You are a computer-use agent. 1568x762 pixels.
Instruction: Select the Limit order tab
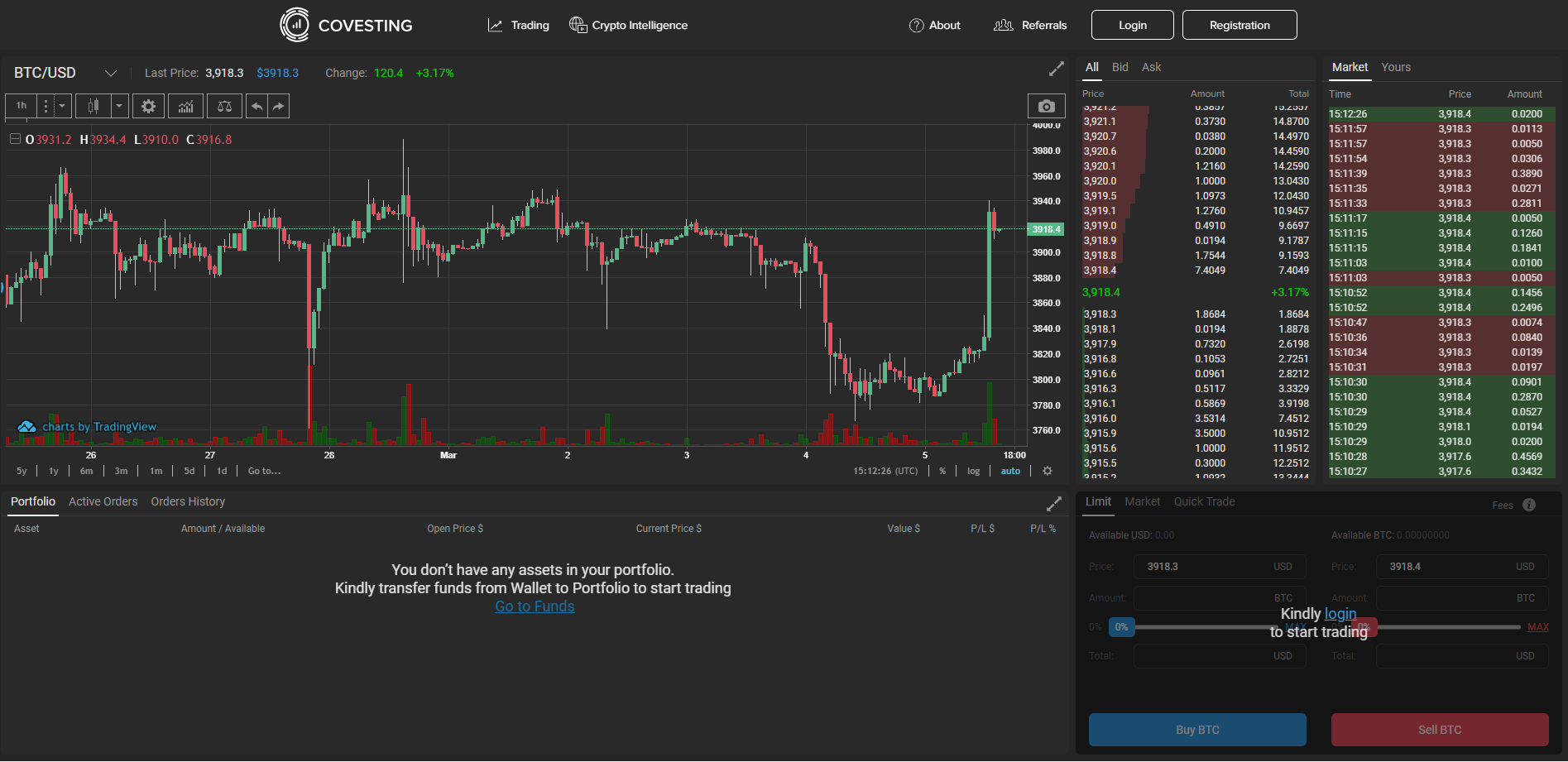click(x=1098, y=501)
